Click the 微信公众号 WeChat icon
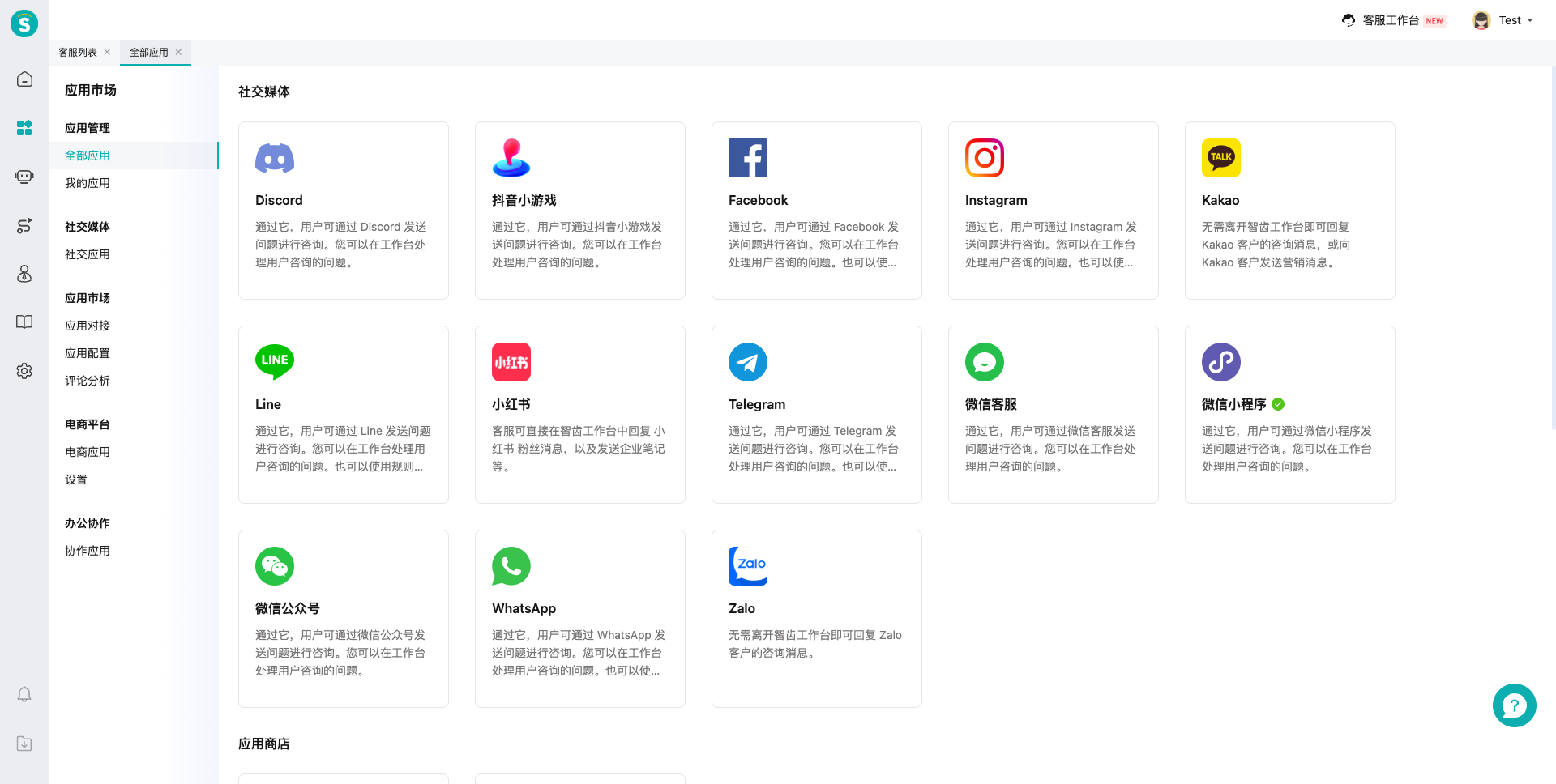This screenshot has height=784, width=1556. click(275, 566)
